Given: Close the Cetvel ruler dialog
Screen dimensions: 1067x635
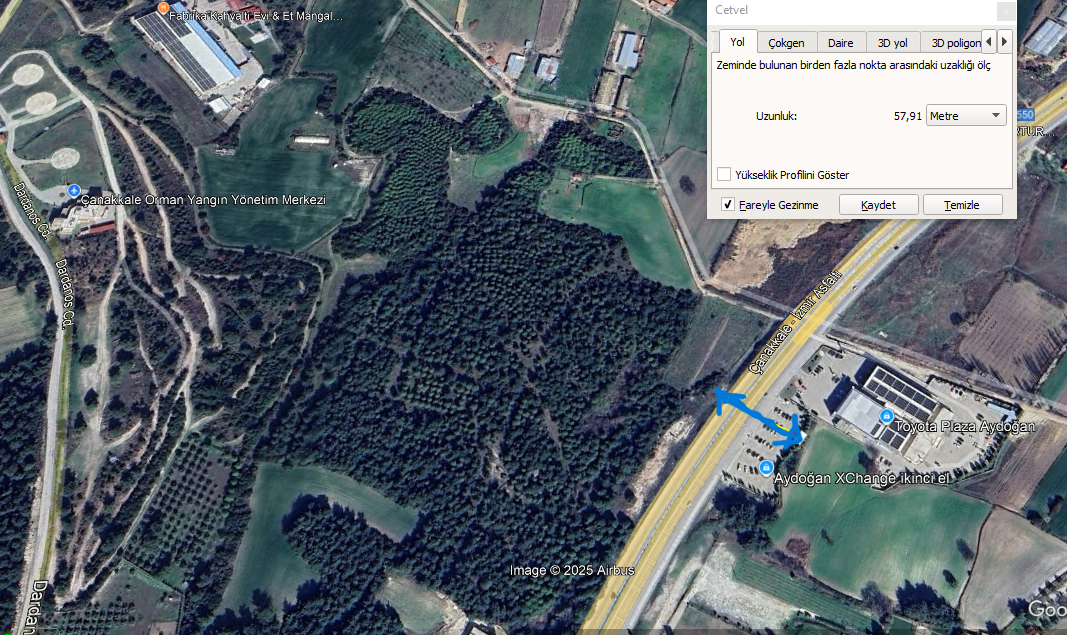Looking at the screenshot, I should click(x=1006, y=11).
